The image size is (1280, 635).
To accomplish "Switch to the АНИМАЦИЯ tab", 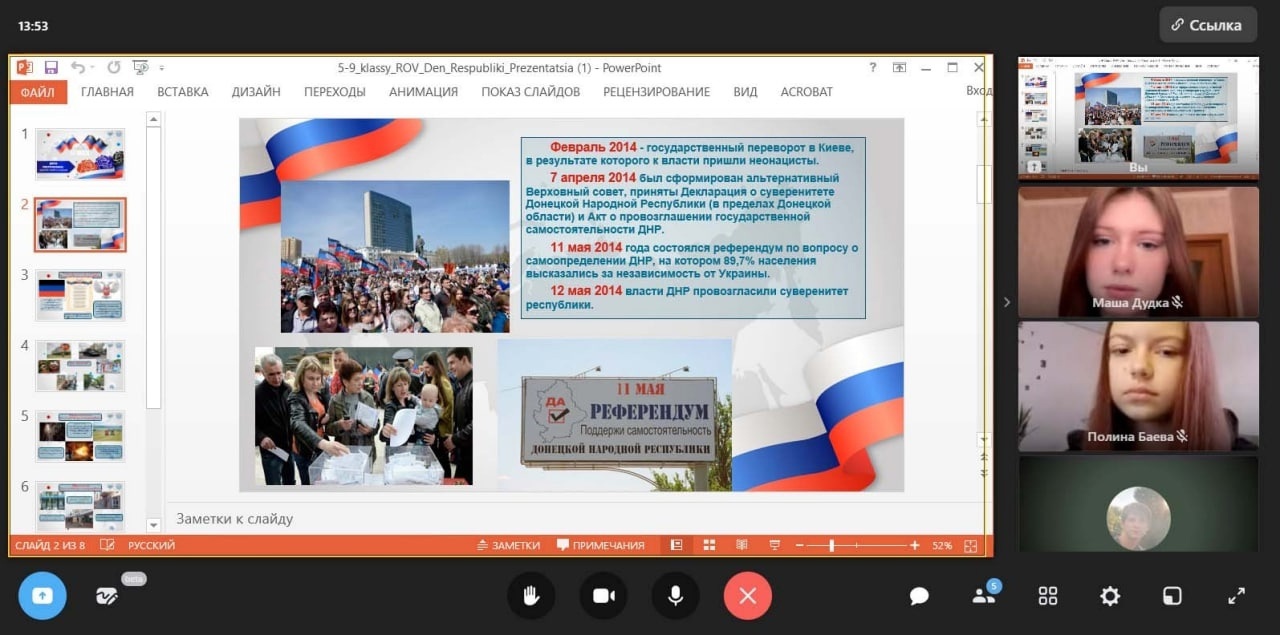I will pyautogui.click(x=423, y=92).
